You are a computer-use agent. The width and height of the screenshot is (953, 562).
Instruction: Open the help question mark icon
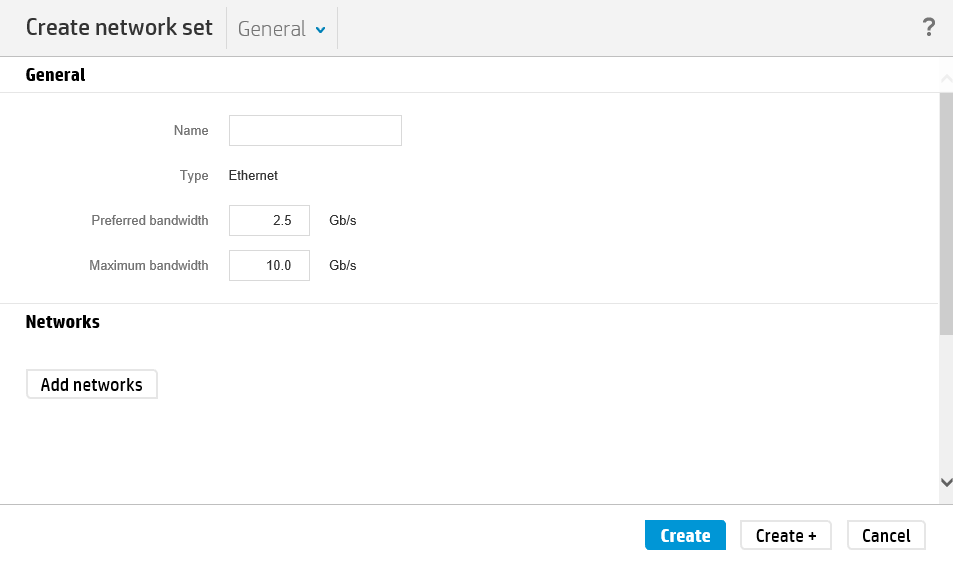click(x=928, y=27)
